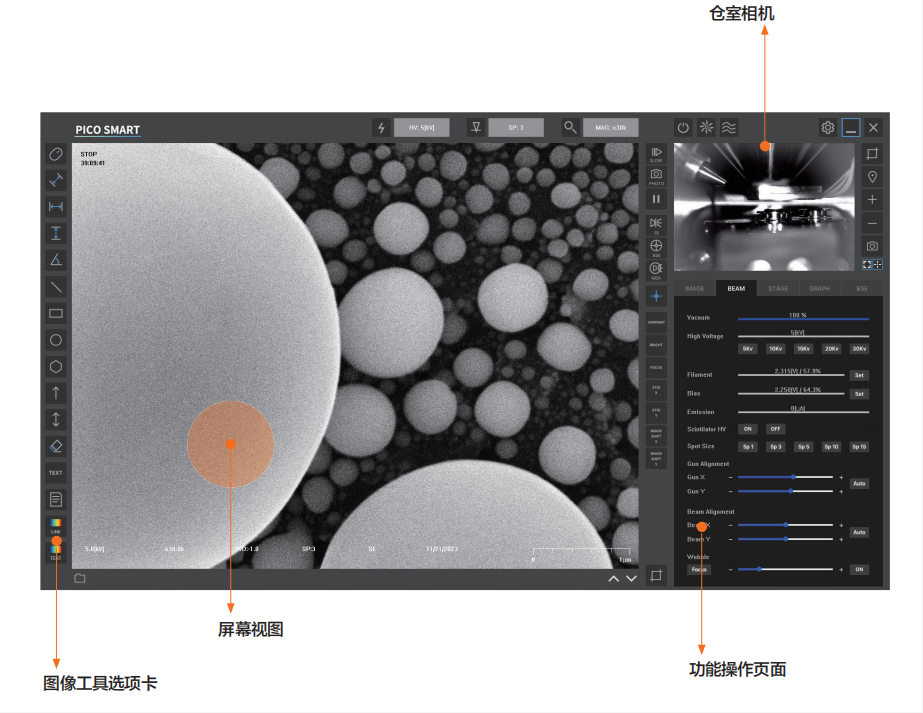Select the ruler measurement tool at top of toolbar
This screenshot has height=713, width=923.
[56, 154]
